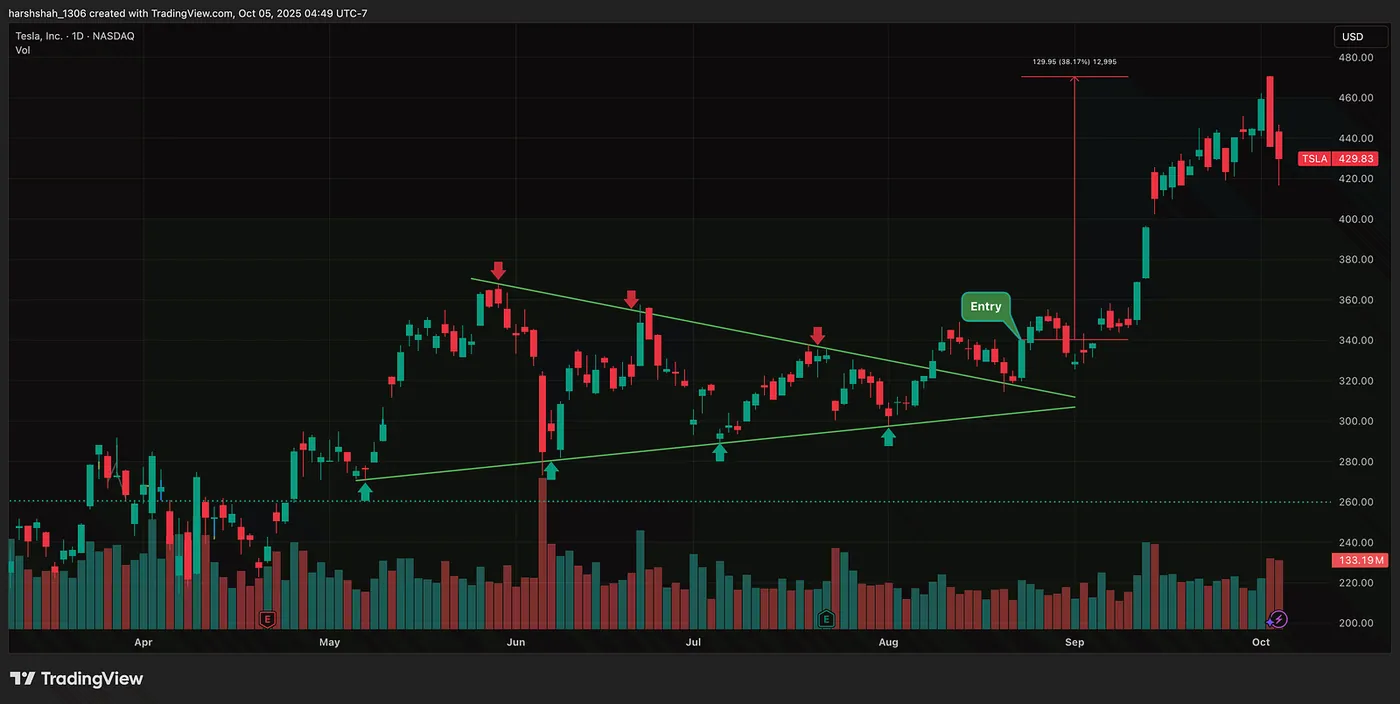Click the Sep label on the time axis
The width and height of the screenshot is (1400, 704).
[x=1074, y=642]
